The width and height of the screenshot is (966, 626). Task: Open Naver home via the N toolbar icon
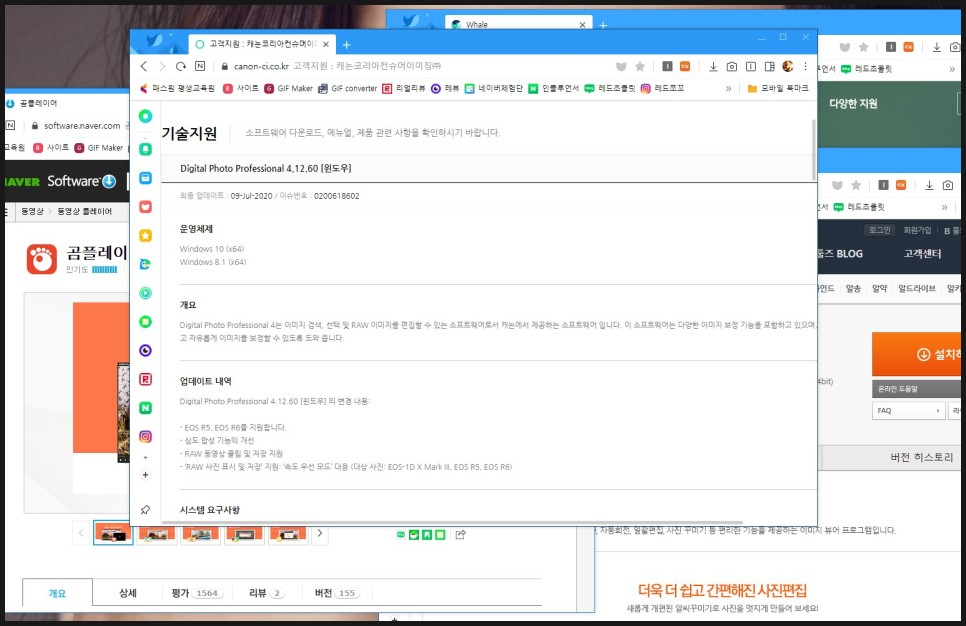tap(200, 66)
